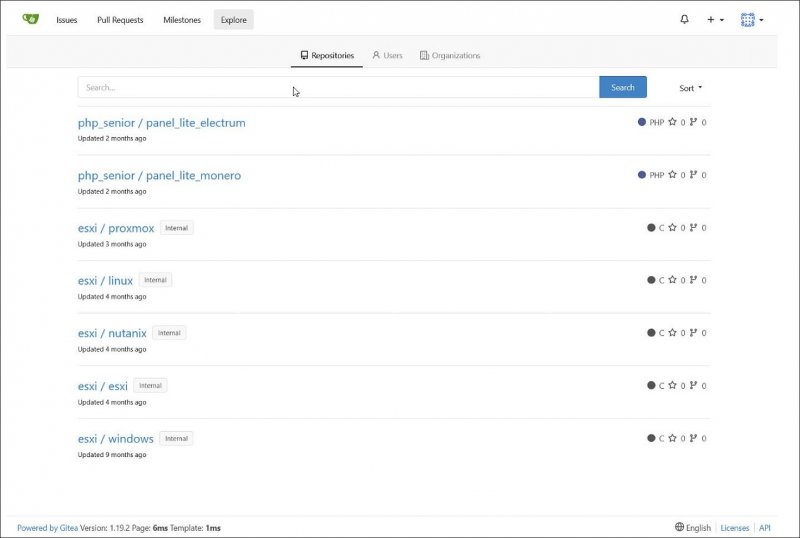Switch to the Users tab

(x=387, y=56)
